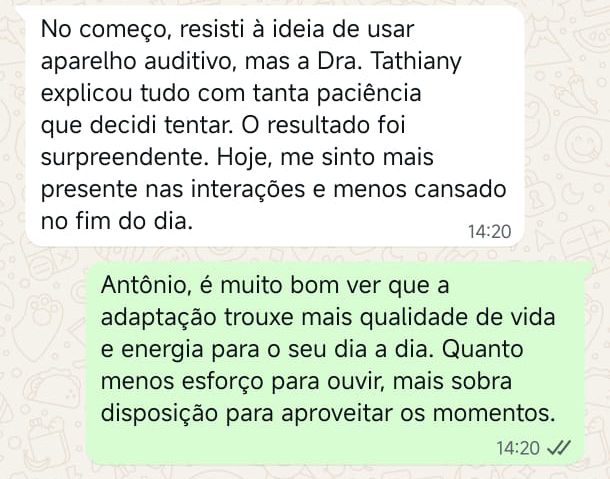Image resolution: width=610 pixels, height=479 pixels.
Task: Click the word 'surpreendente' in the white bubble
Action: 123,158
